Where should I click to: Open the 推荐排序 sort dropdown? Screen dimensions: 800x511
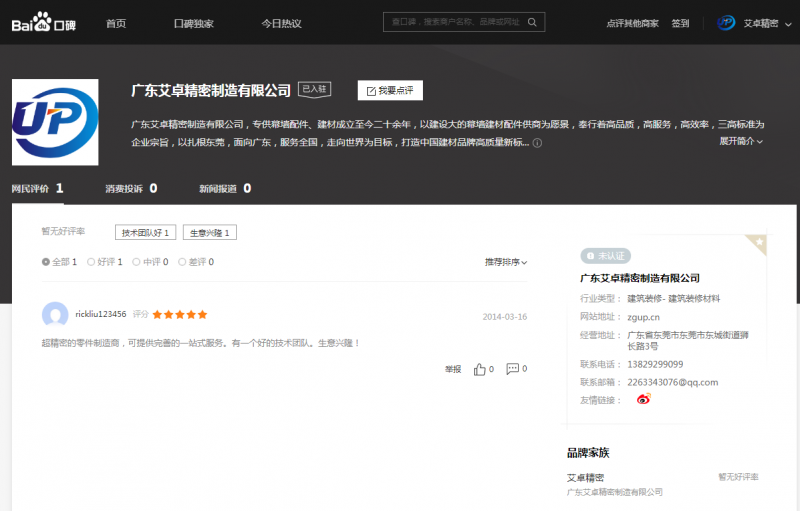[x=506, y=262]
